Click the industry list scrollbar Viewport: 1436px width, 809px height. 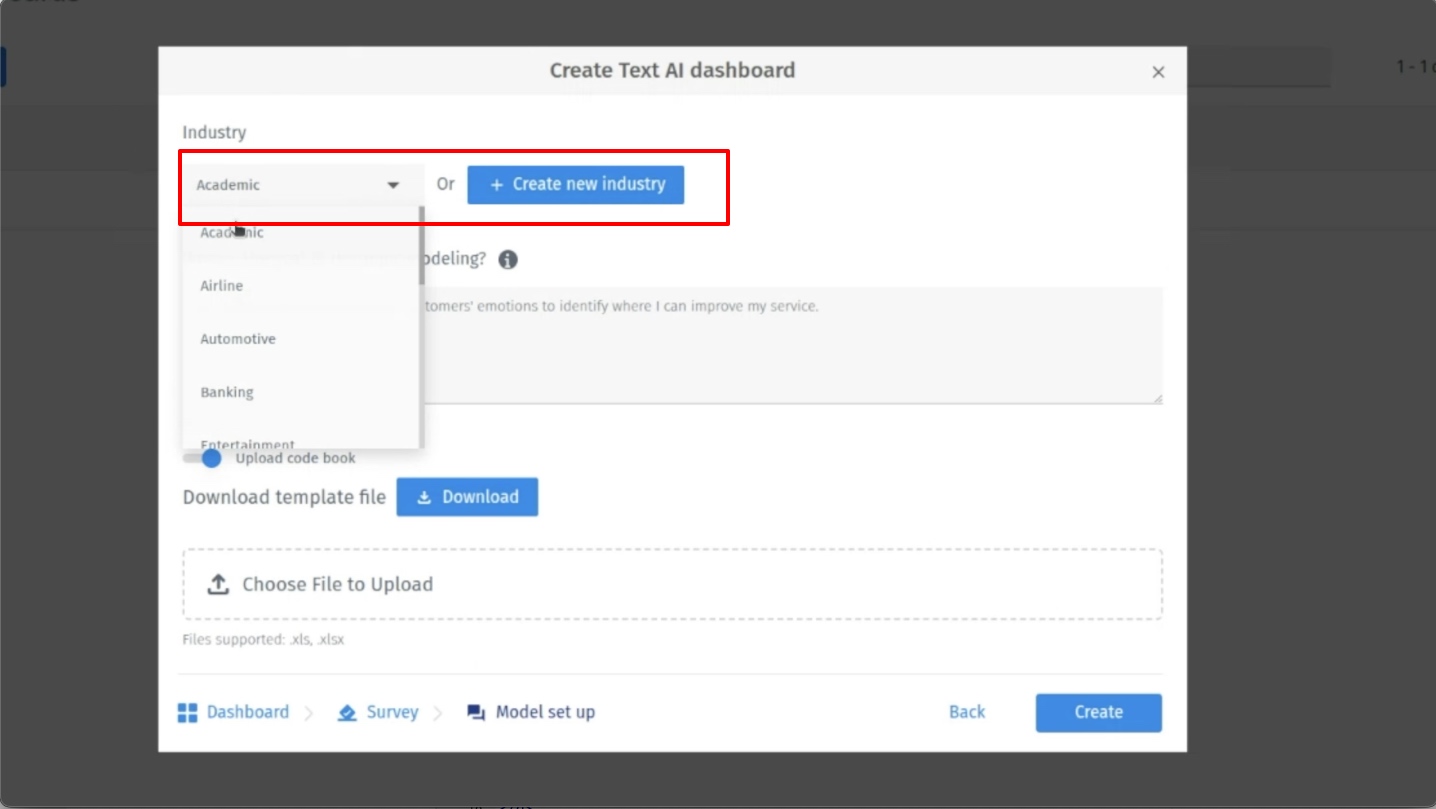pos(422,245)
